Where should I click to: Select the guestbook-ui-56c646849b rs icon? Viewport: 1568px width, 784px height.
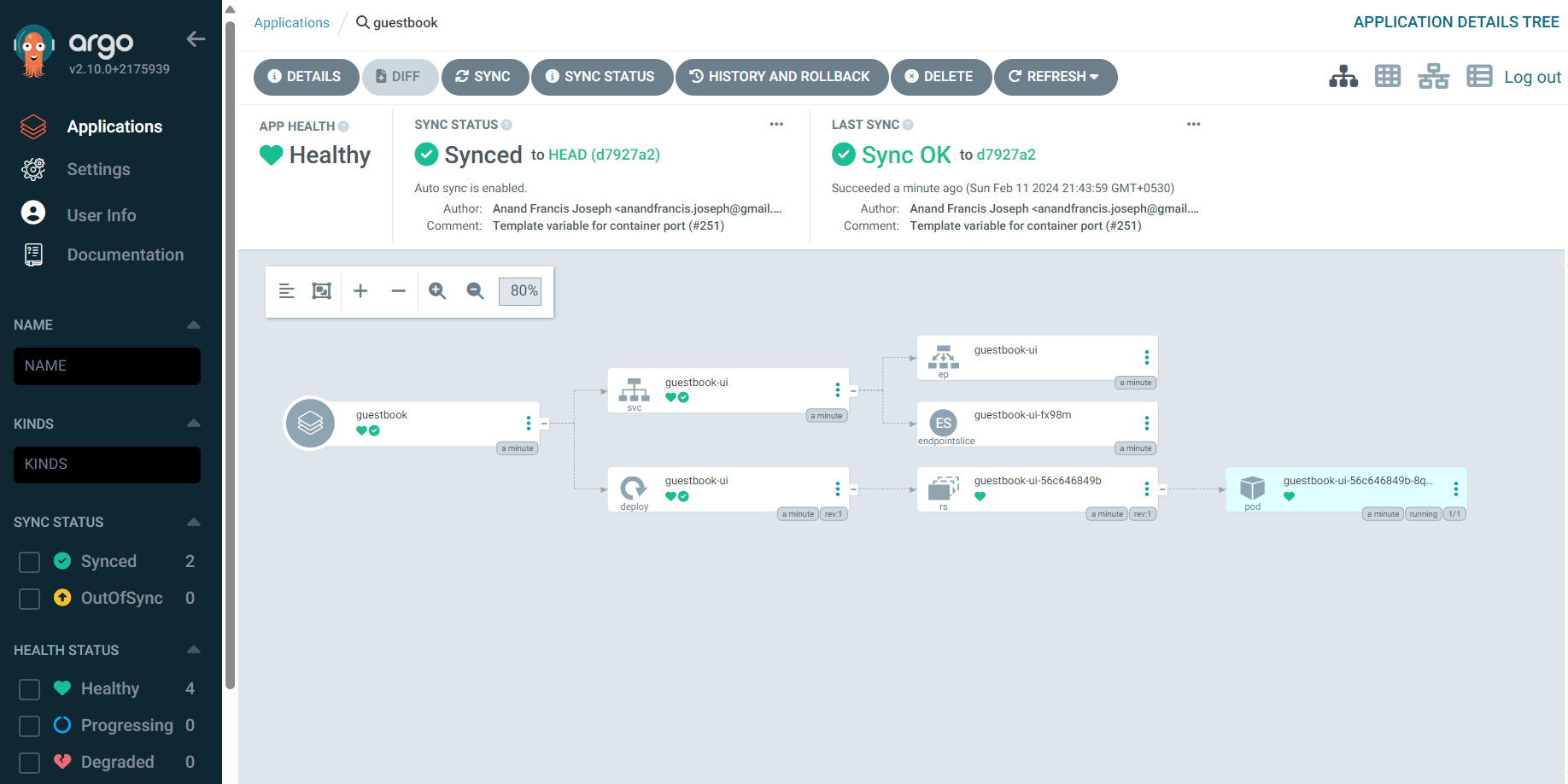943,489
